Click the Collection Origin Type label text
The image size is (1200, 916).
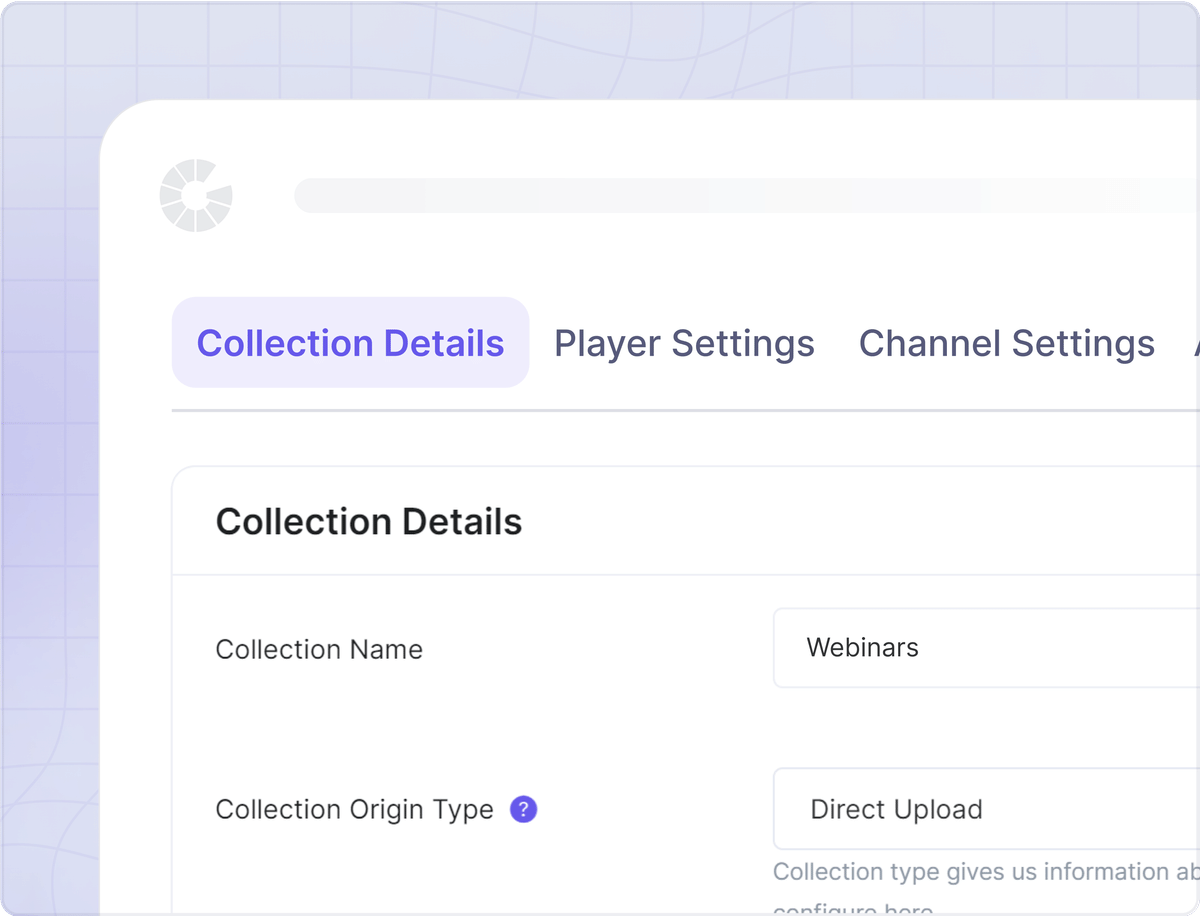[x=354, y=809]
